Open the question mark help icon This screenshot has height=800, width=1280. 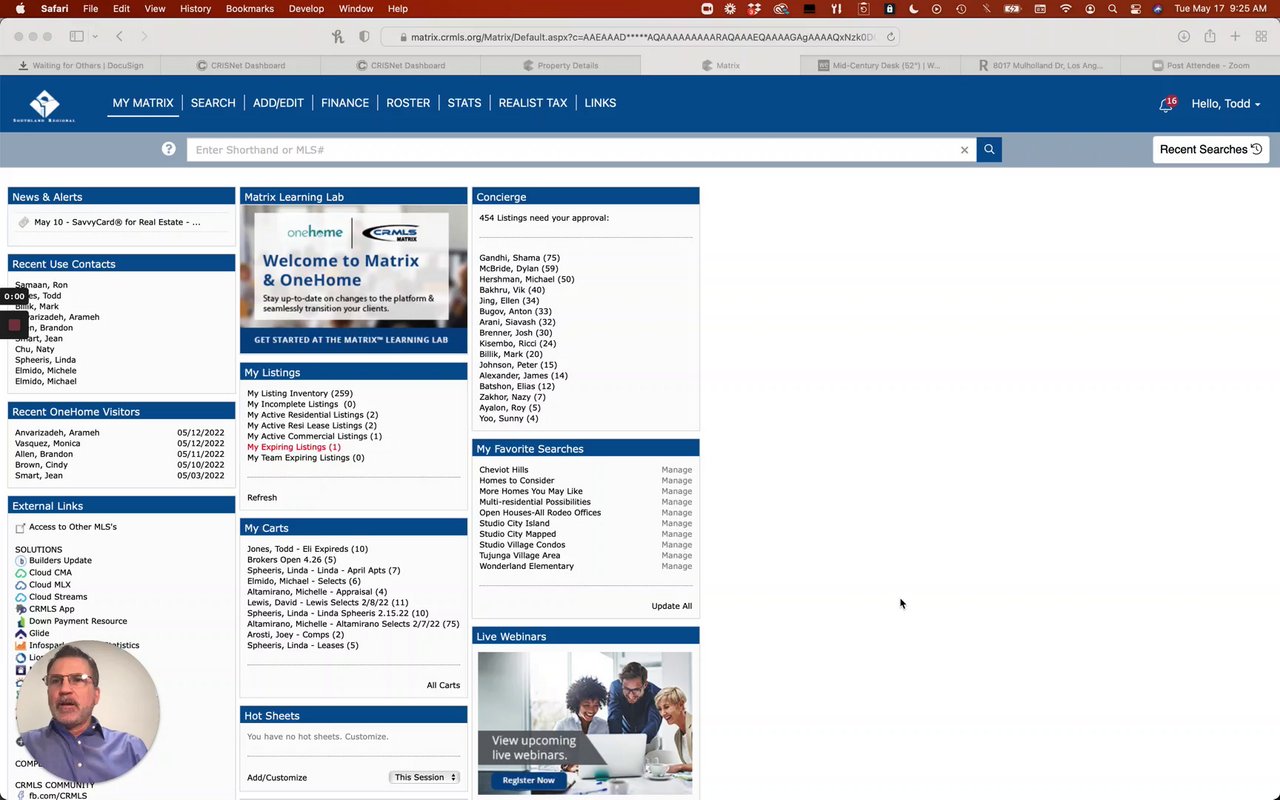[x=169, y=149]
